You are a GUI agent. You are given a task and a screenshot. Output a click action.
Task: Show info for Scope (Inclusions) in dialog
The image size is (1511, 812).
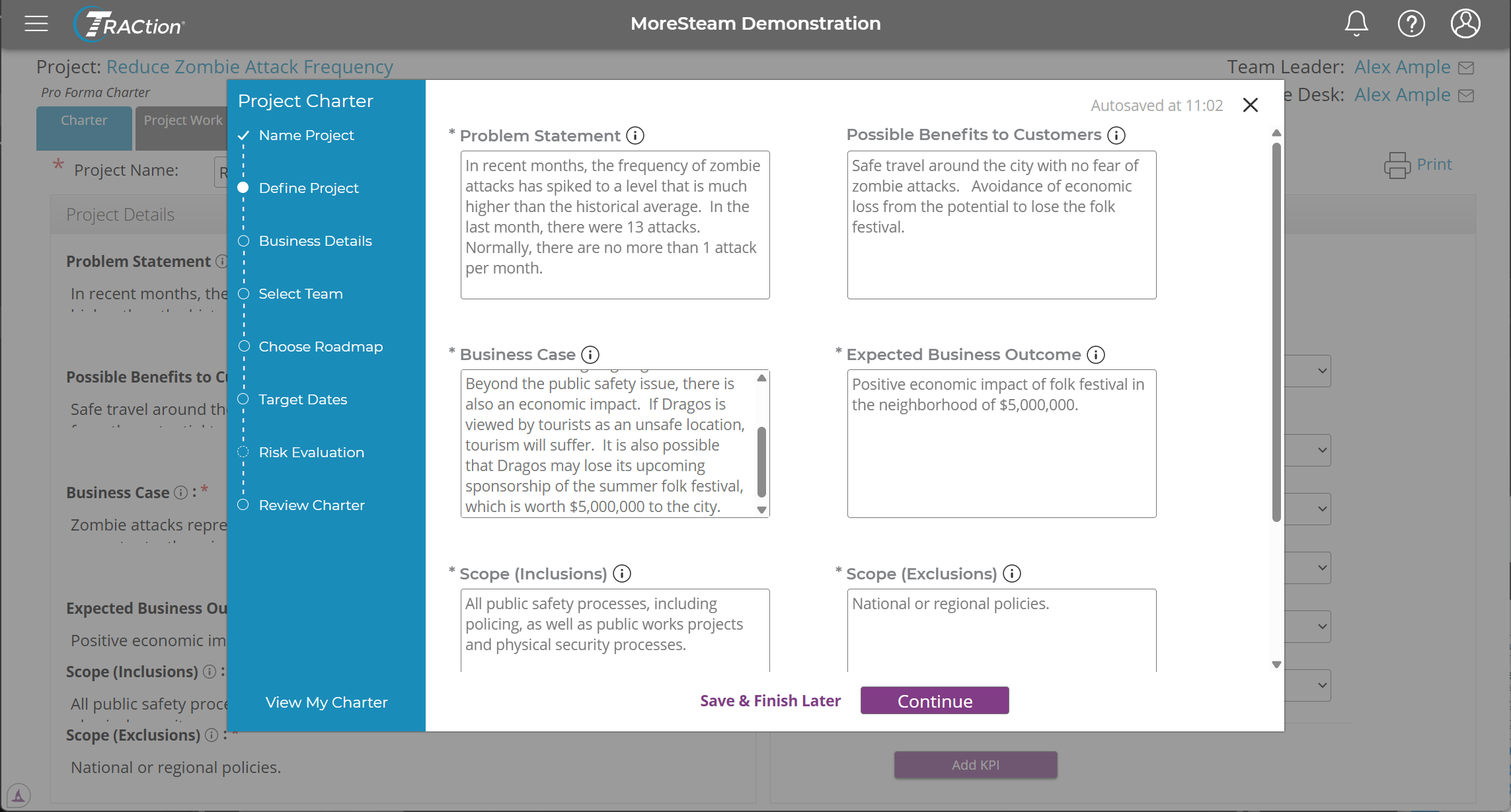(x=622, y=573)
